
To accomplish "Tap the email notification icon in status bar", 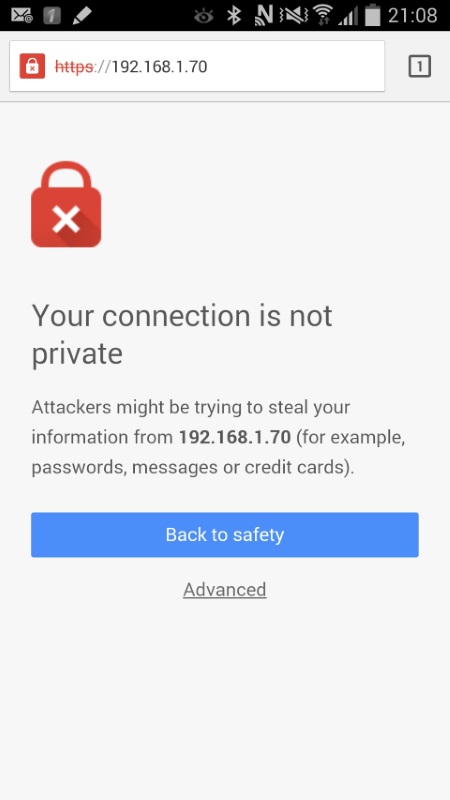I will coord(22,15).
